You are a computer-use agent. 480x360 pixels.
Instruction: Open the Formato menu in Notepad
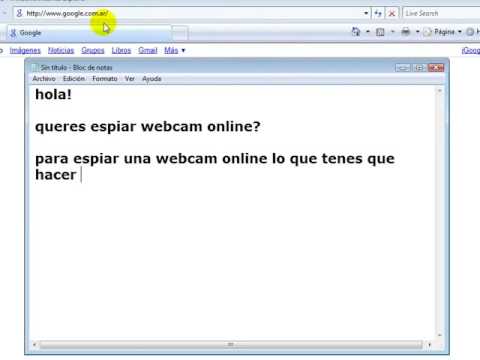coord(105,79)
